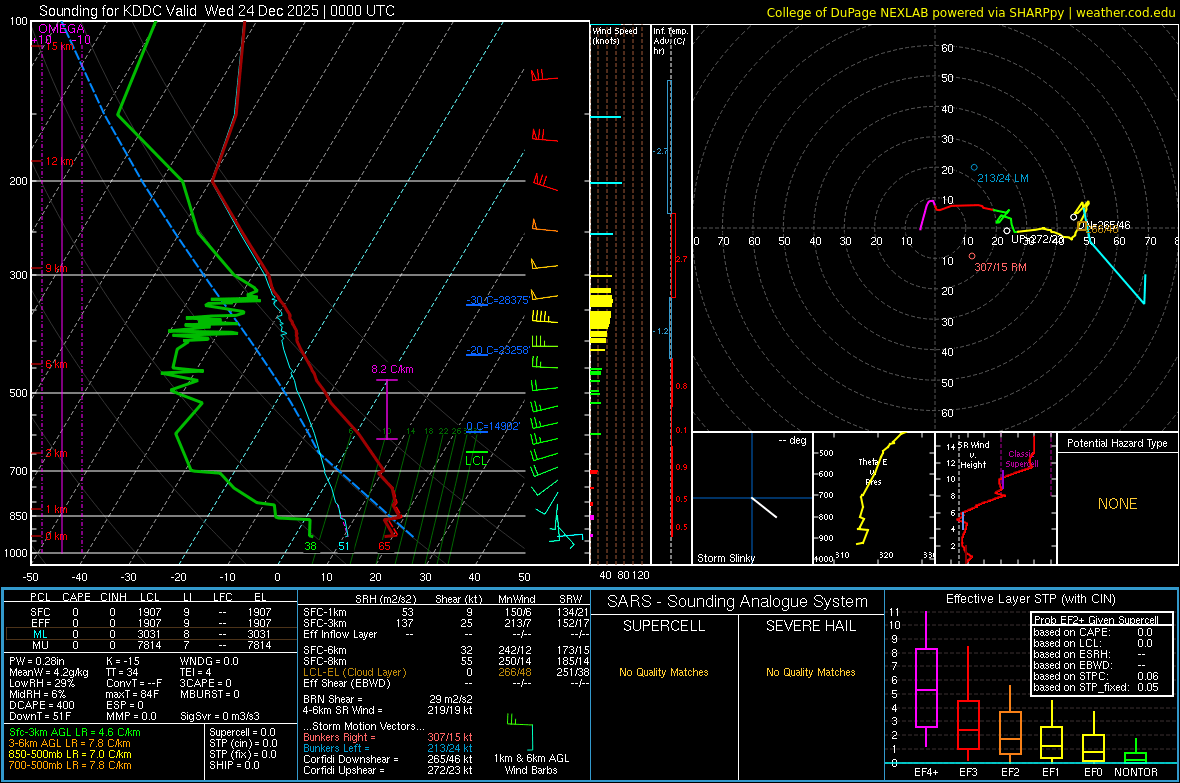Open the weather.cod.edu NEXLAB credit text
This screenshot has width=1180, height=783.
970,12
